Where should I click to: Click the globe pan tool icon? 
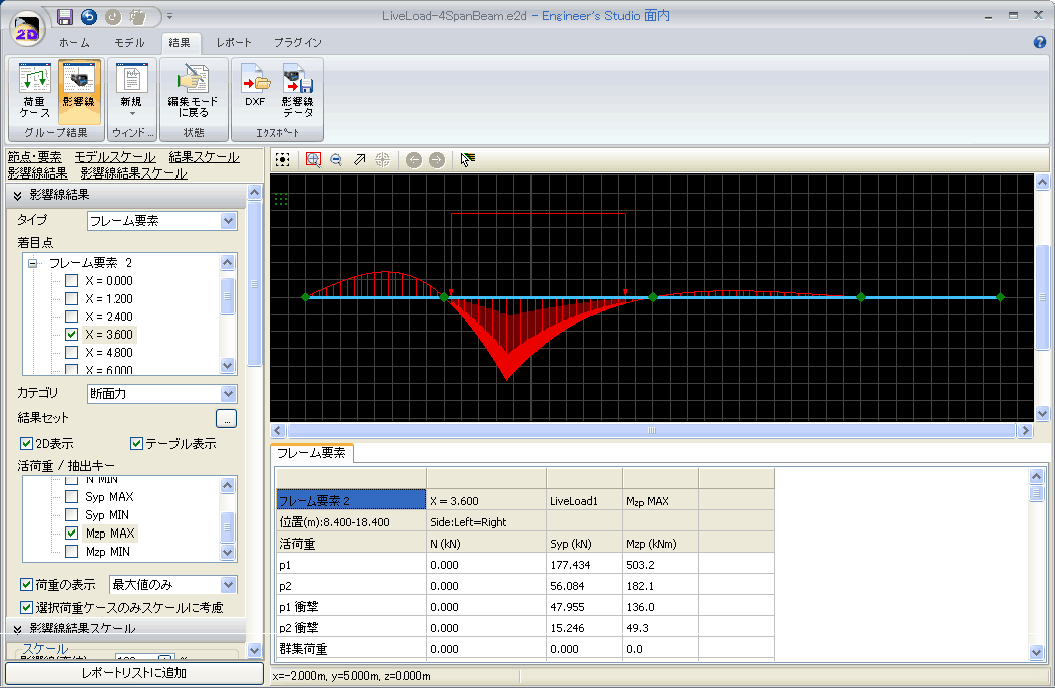point(382,159)
